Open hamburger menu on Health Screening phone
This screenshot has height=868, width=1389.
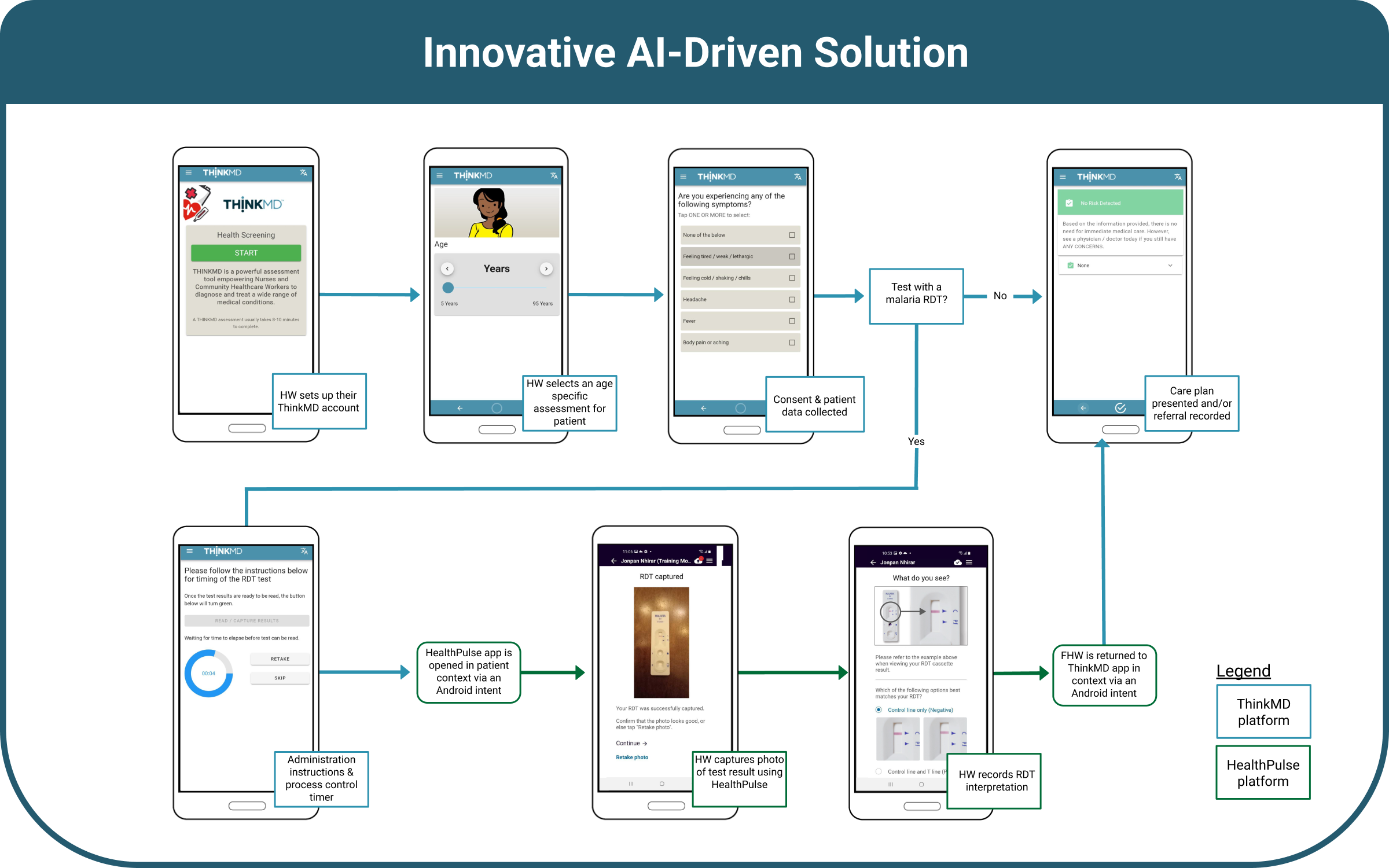point(188,172)
